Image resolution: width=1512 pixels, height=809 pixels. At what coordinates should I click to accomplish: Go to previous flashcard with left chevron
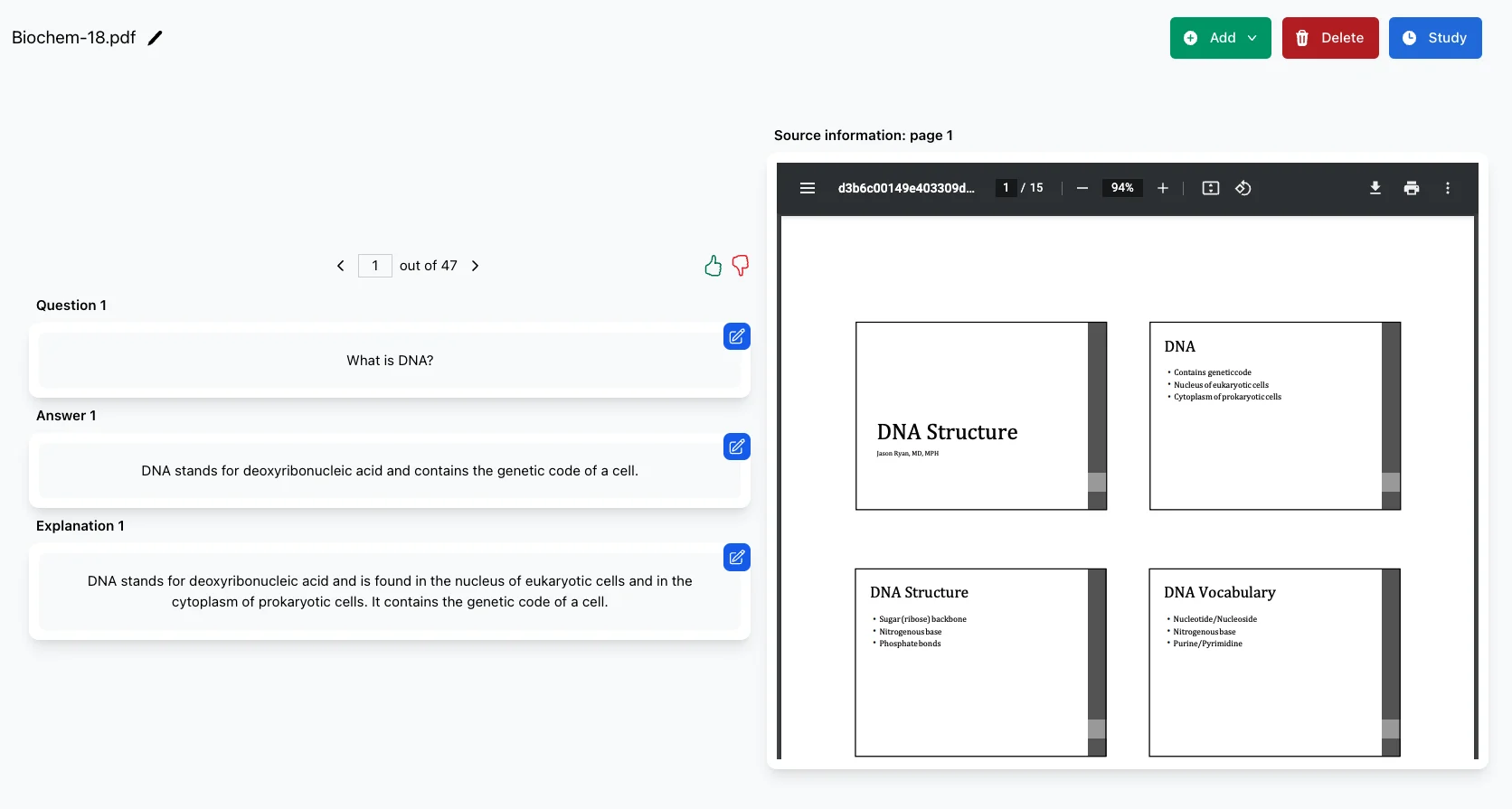[x=340, y=266]
